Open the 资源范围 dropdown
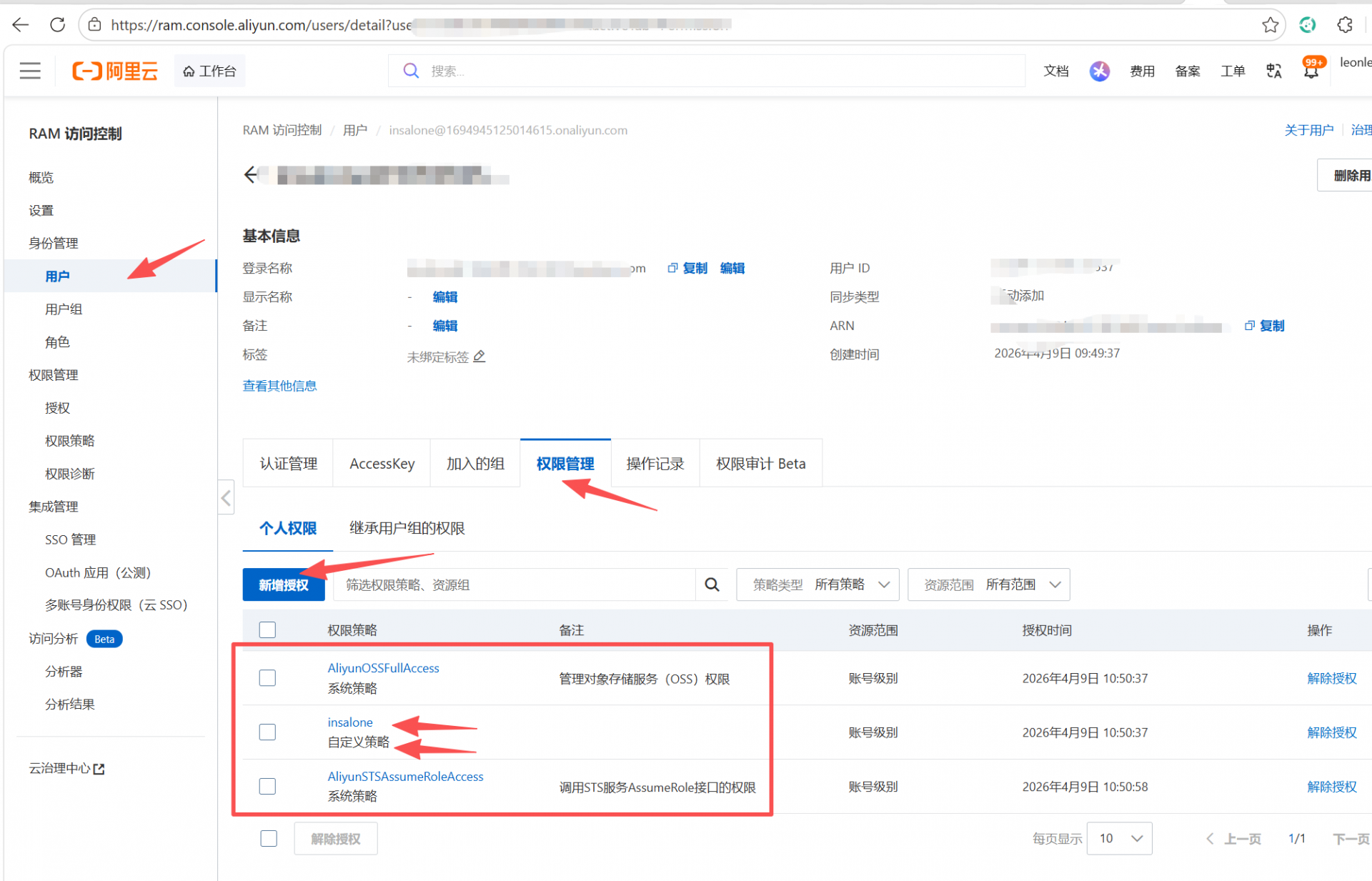 (988, 584)
